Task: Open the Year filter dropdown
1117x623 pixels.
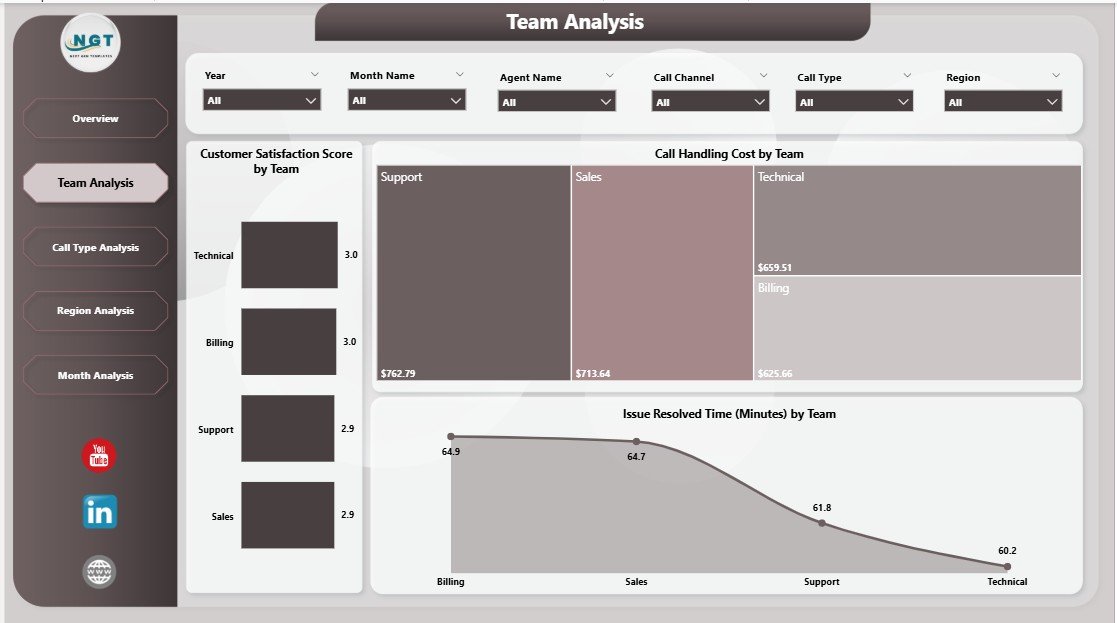Action: point(261,100)
